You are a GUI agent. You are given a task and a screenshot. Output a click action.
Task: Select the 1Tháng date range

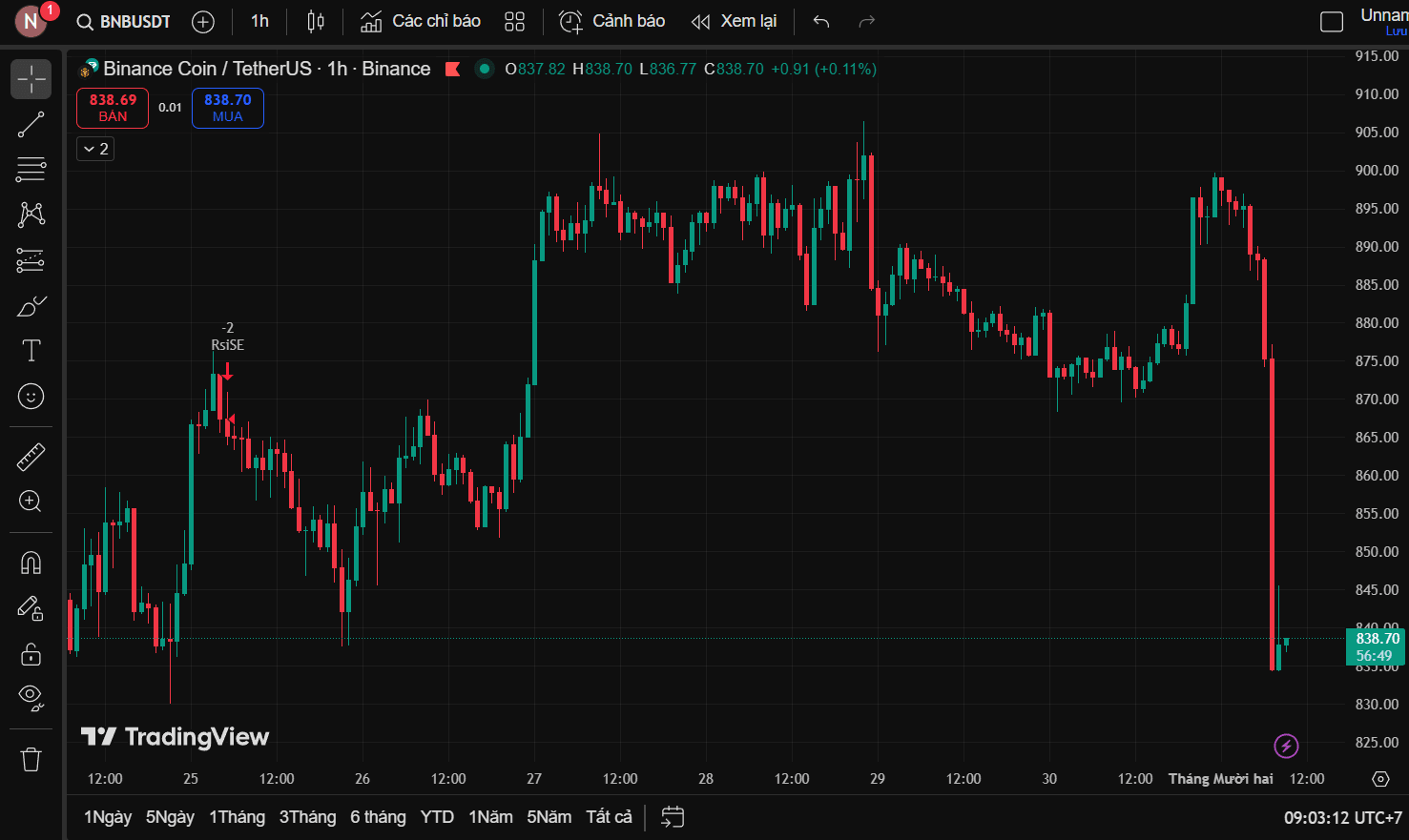pos(237,817)
